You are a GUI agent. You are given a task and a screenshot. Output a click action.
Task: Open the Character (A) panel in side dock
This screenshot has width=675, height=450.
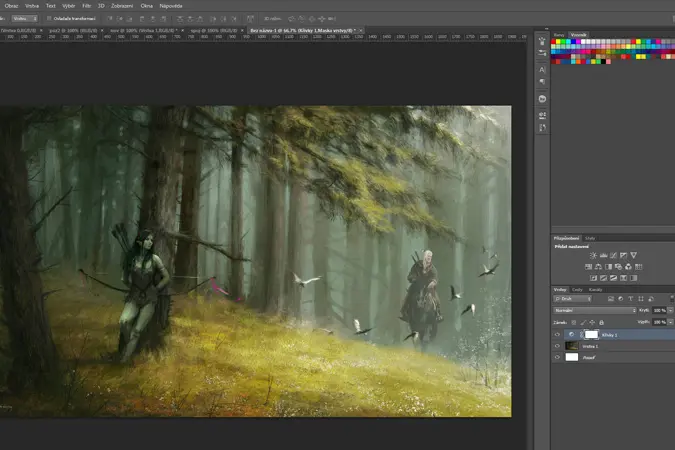542,70
